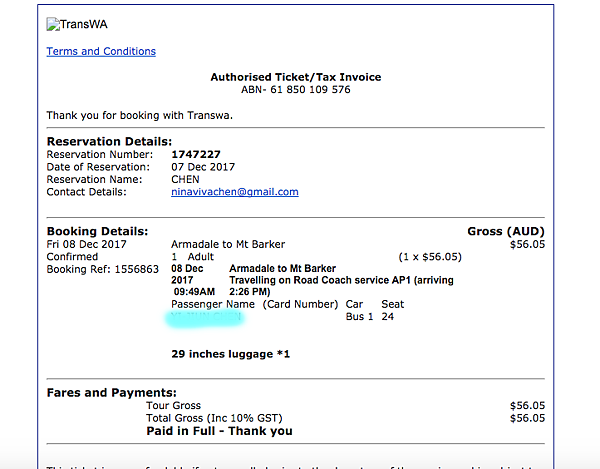The width and height of the screenshot is (600, 469).
Task: Click the Reservation Name label
Action: tap(94, 179)
